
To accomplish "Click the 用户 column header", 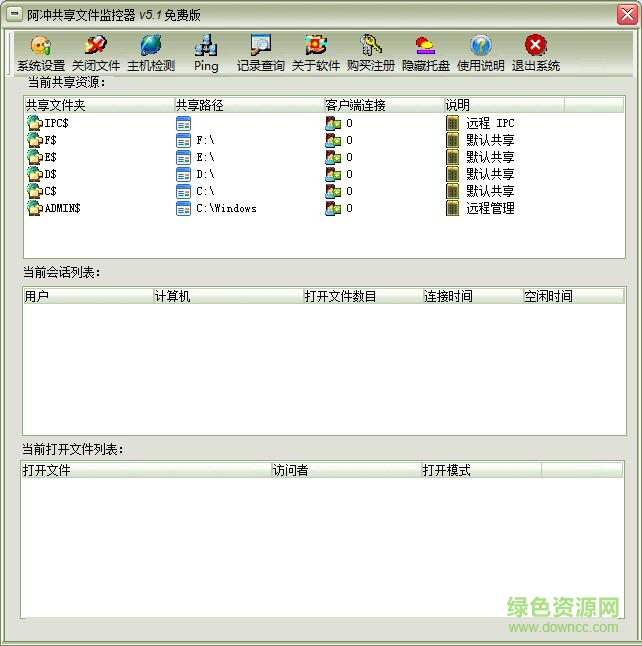I will [88, 296].
